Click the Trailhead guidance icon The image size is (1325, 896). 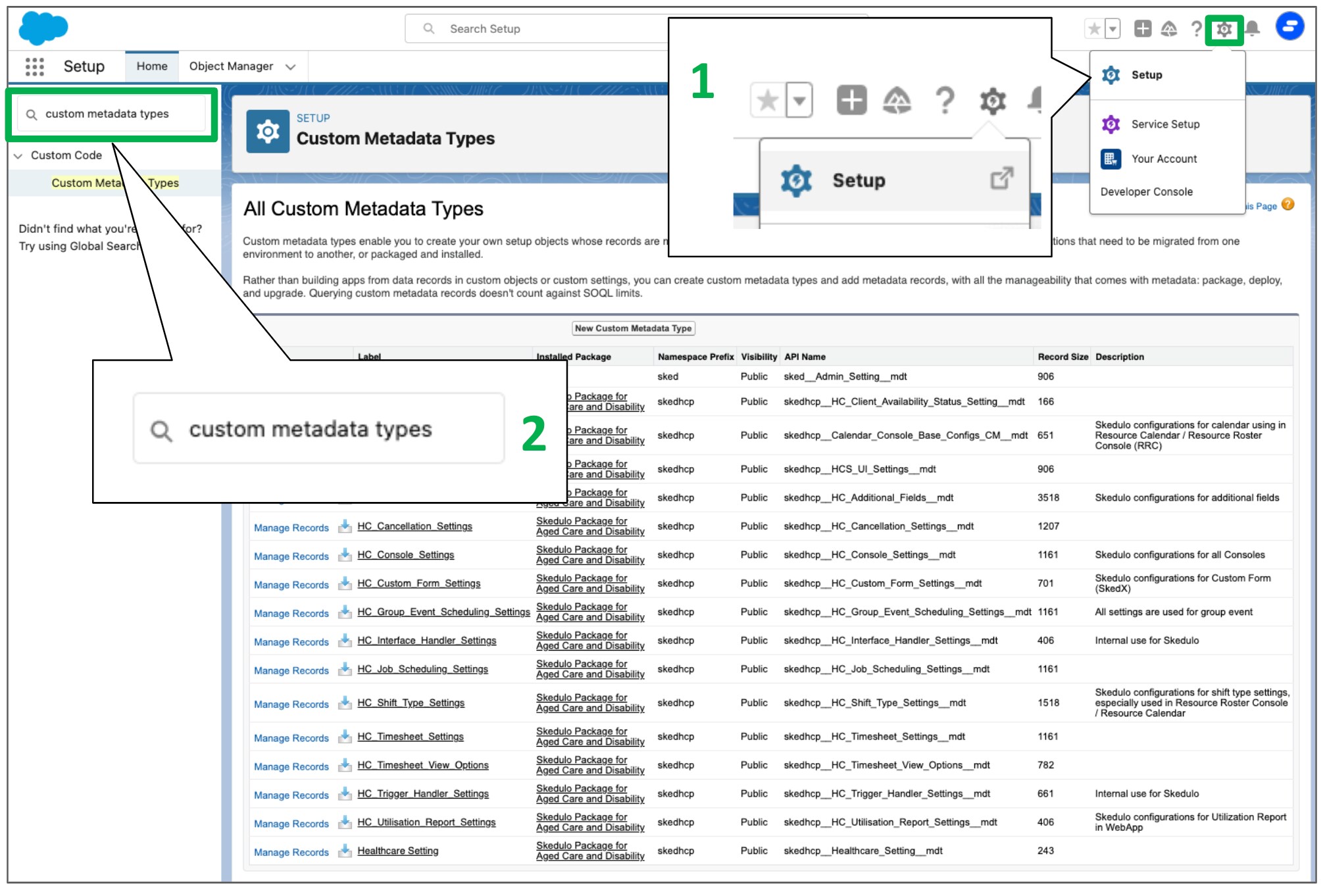click(x=1169, y=29)
